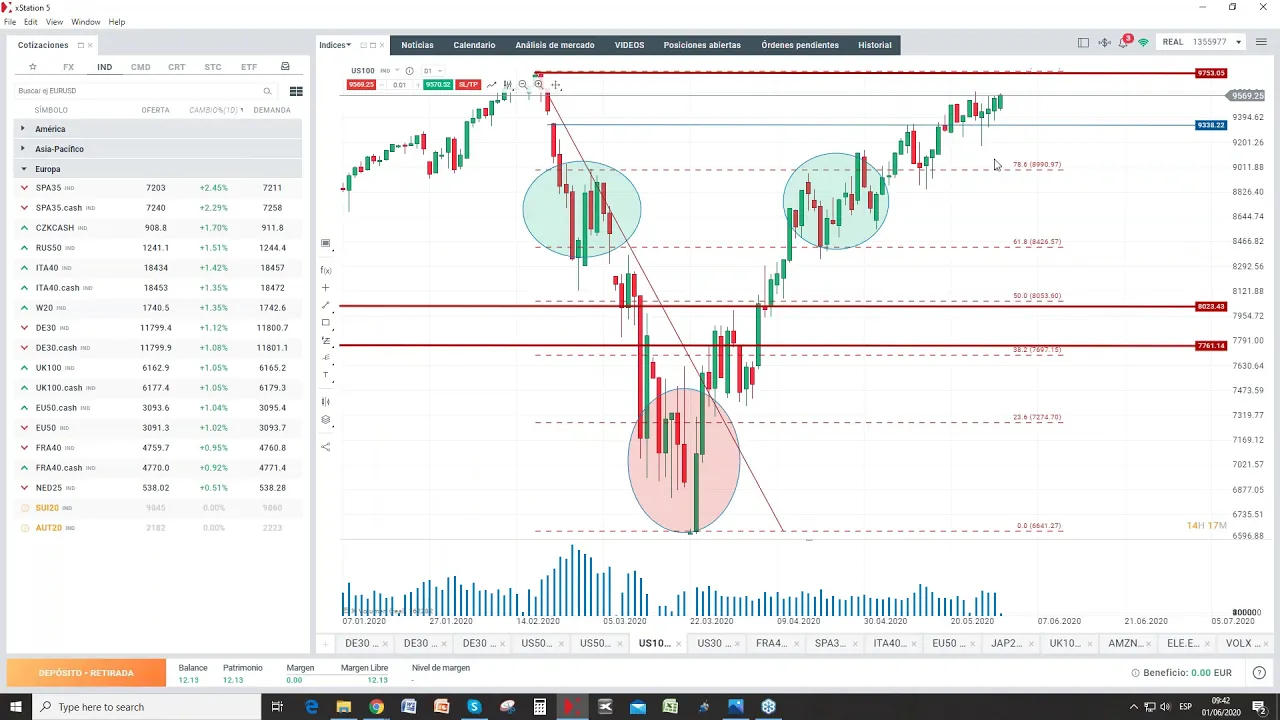This screenshot has width=1280, height=720.
Task: Select the trend line drawing tool
Action: [325, 305]
